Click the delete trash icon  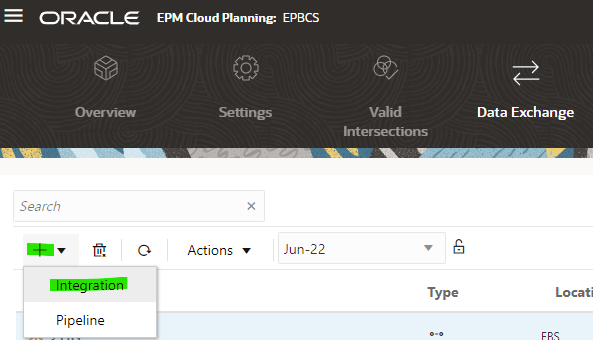[99, 250]
